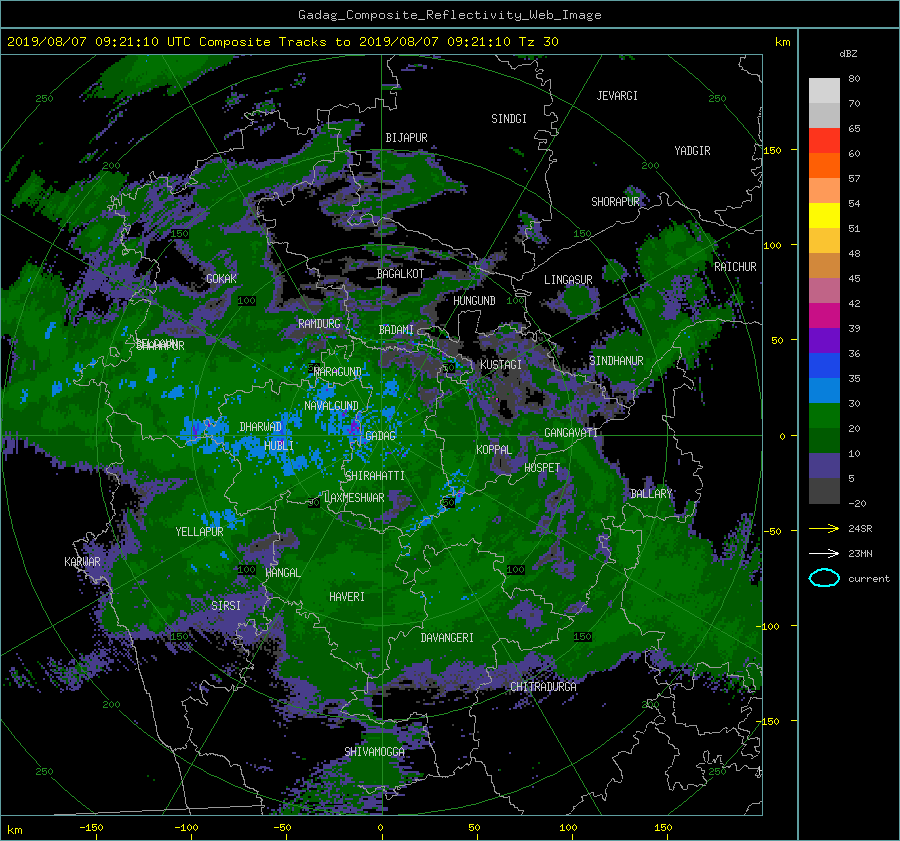This screenshot has height=841, width=900.
Task: Click the GOKAK city label
Action: (x=221, y=278)
